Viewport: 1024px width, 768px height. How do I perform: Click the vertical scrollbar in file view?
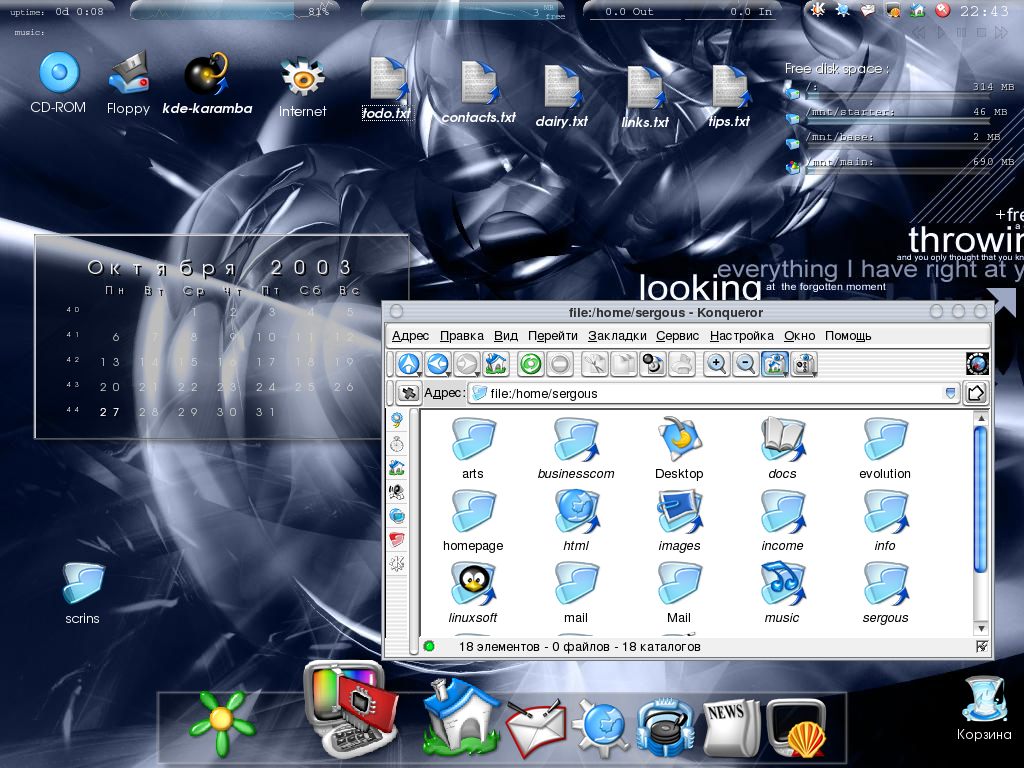tap(981, 500)
